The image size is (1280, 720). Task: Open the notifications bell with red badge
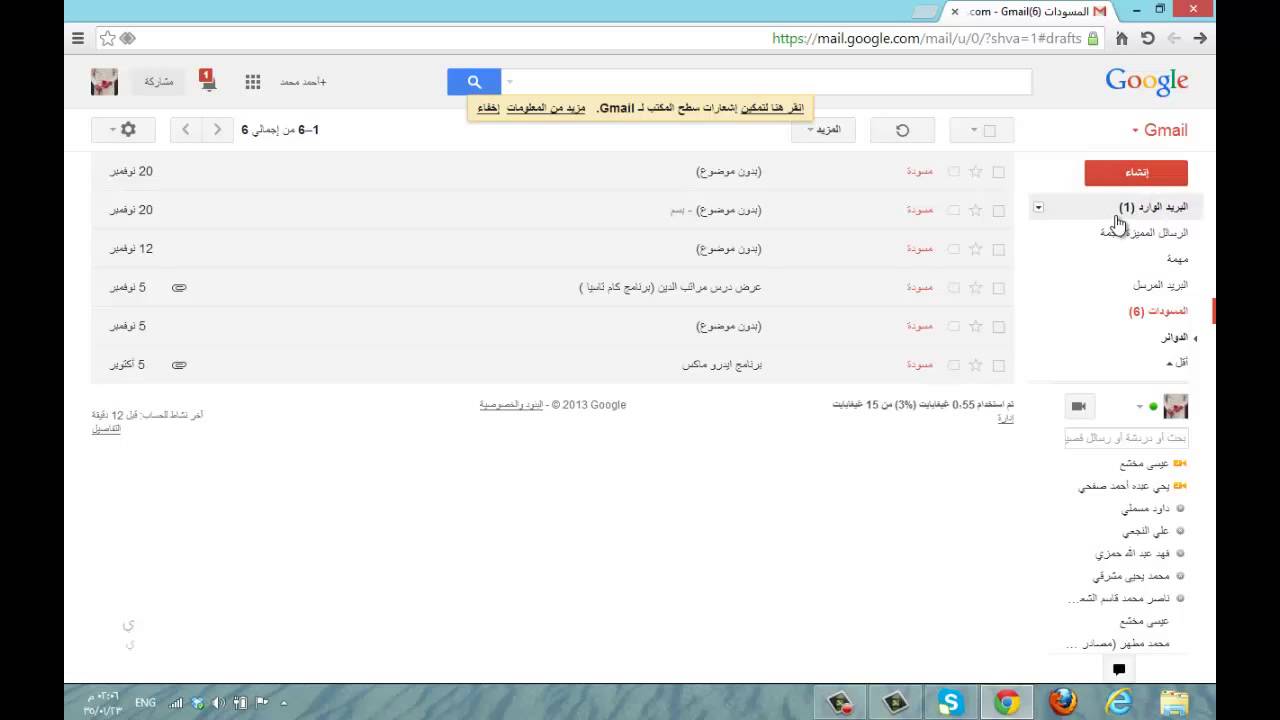coord(207,81)
